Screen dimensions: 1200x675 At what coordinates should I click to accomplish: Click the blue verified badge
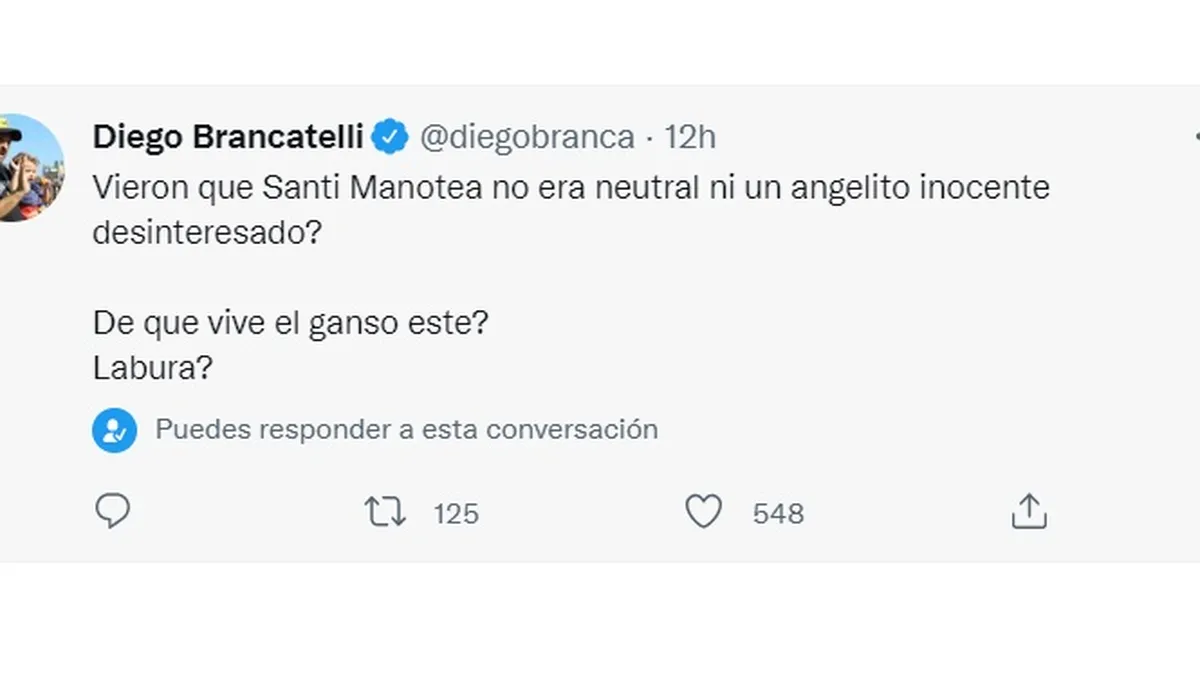pyautogui.click(x=390, y=136)
